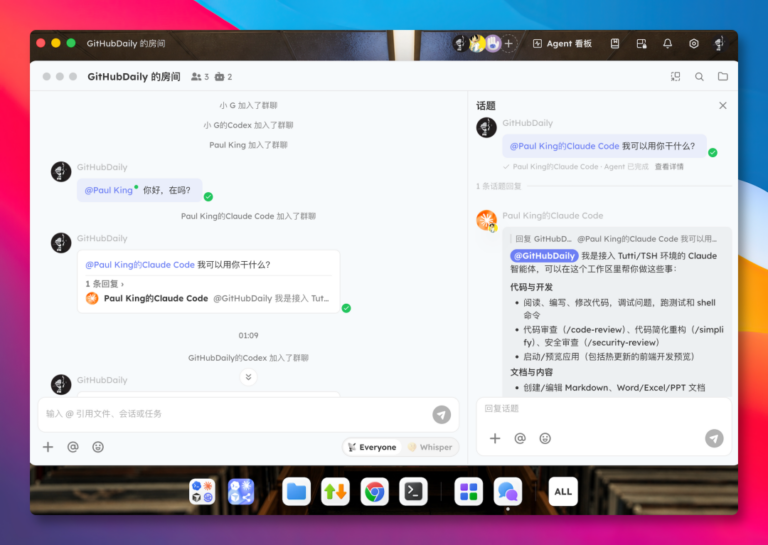Click the thread preview line 'Paul King的Claude Code'
This screenshot has width=768, height=545.
coord(208,298)
